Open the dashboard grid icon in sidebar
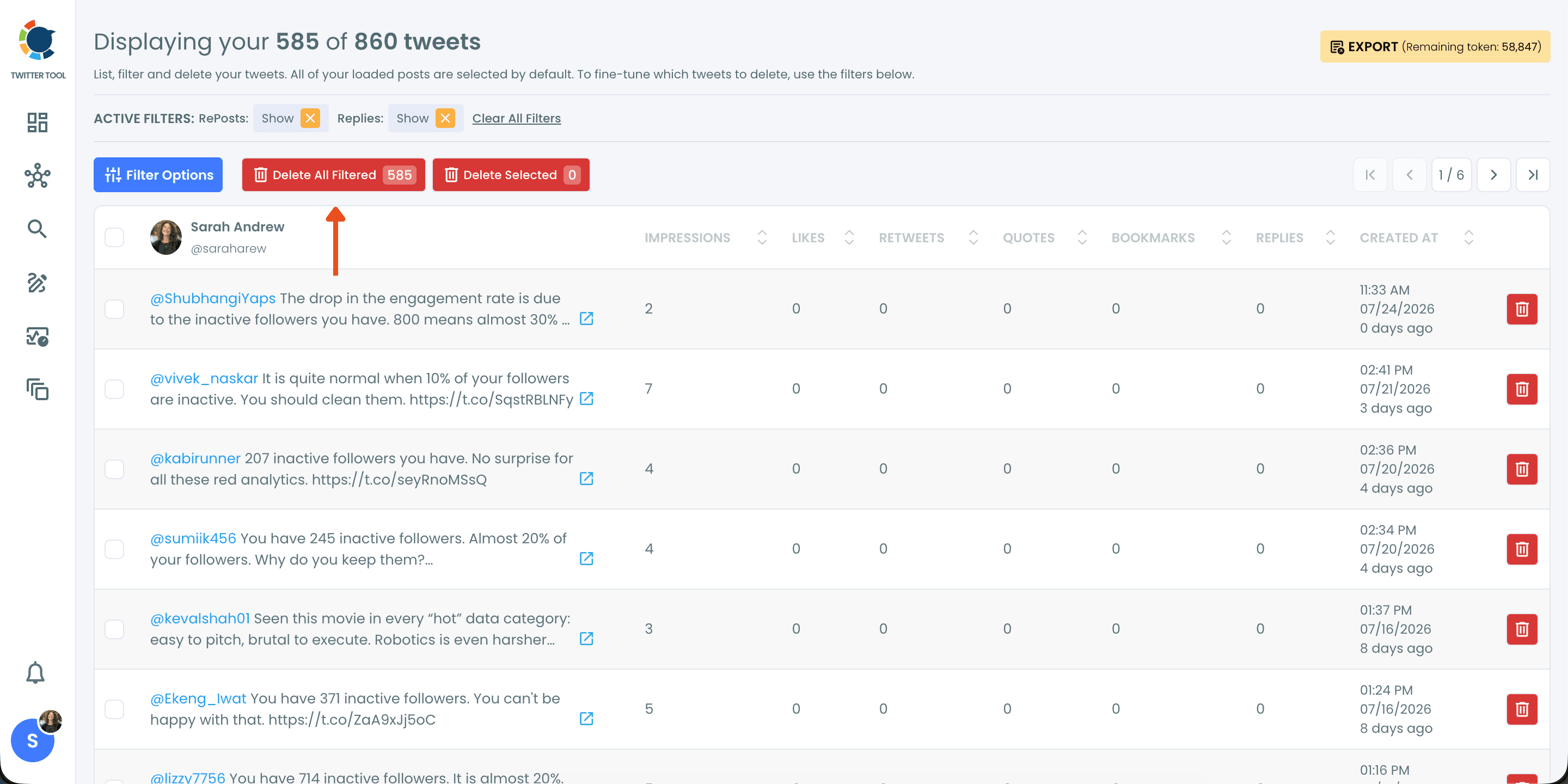The width and height of the screenshot is (1568, 784). tap(37, 122)
